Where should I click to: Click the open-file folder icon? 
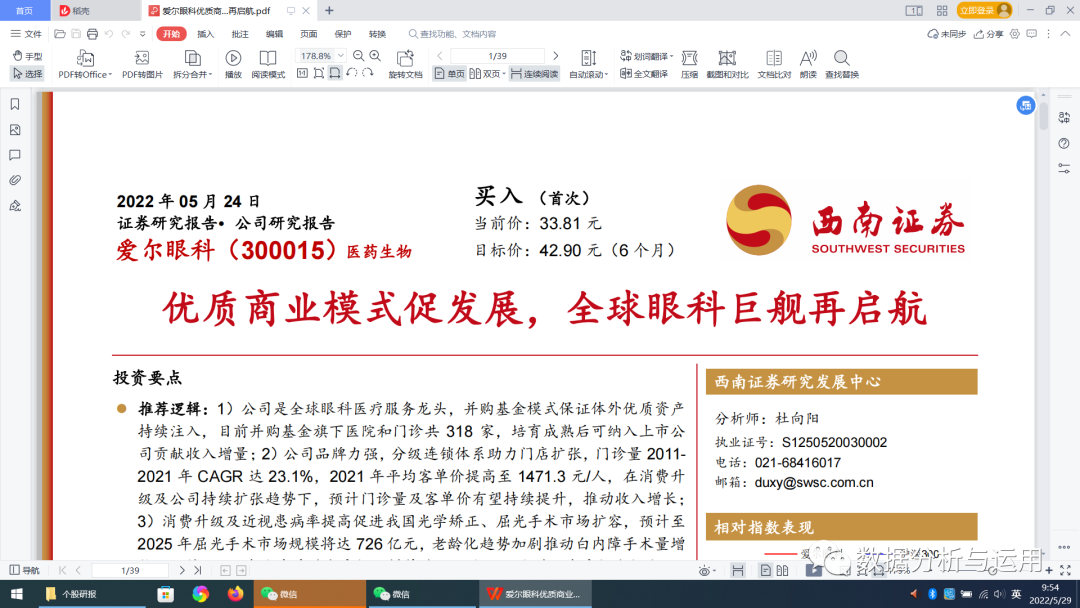tap(60, 34)
